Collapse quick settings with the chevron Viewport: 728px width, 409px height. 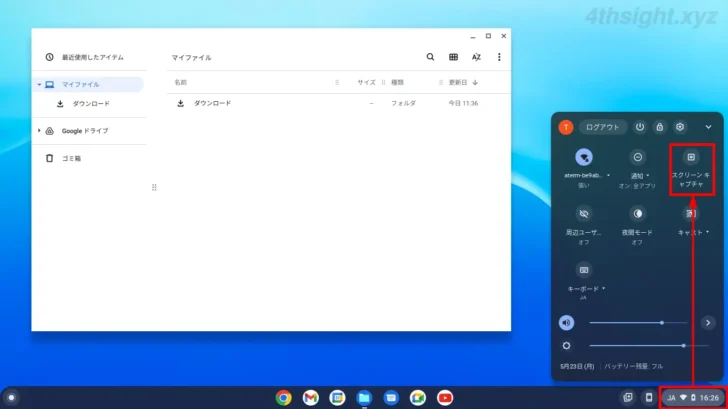[708, 127]
